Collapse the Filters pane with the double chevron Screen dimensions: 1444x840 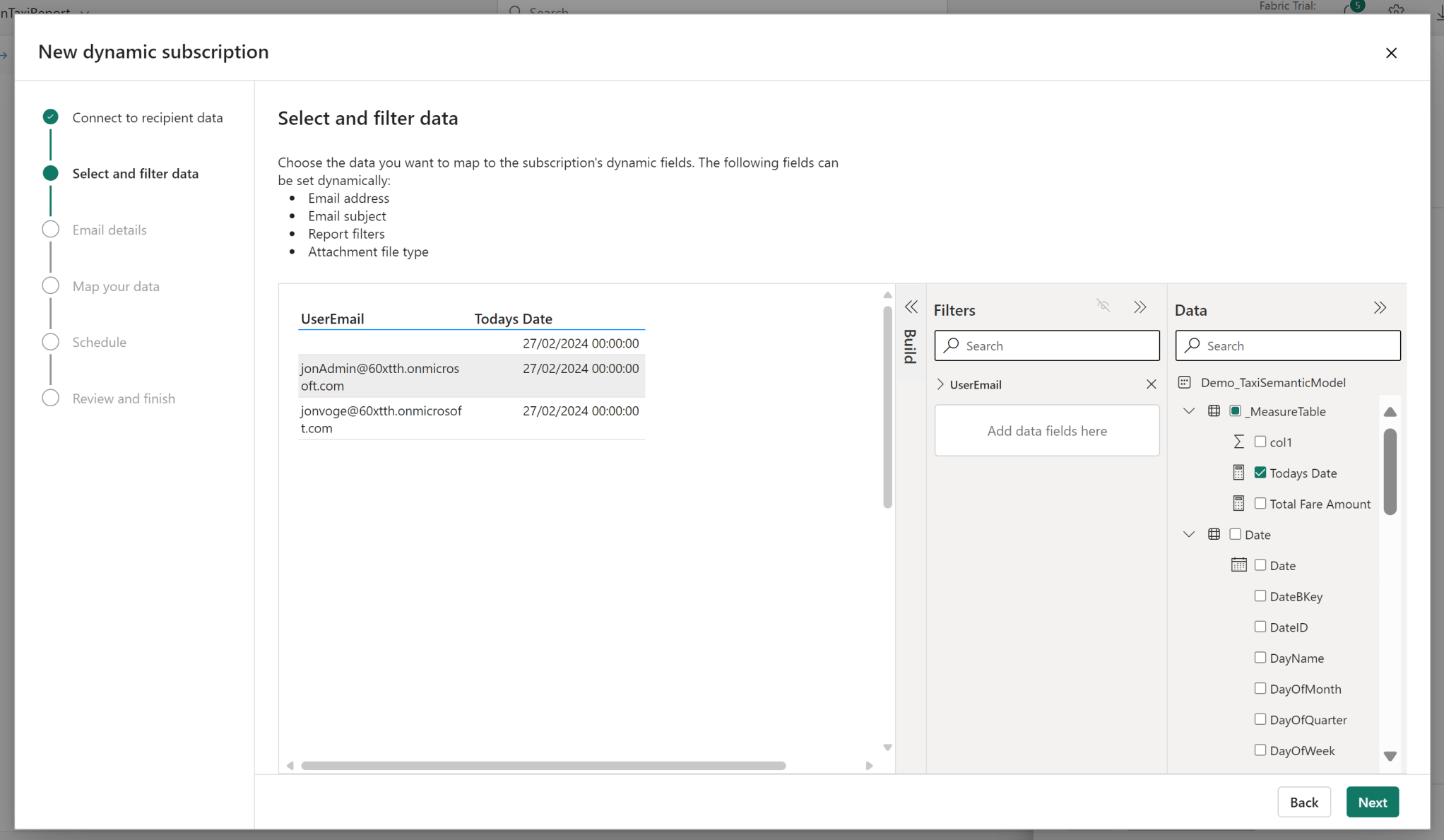tap(1140, 307)
